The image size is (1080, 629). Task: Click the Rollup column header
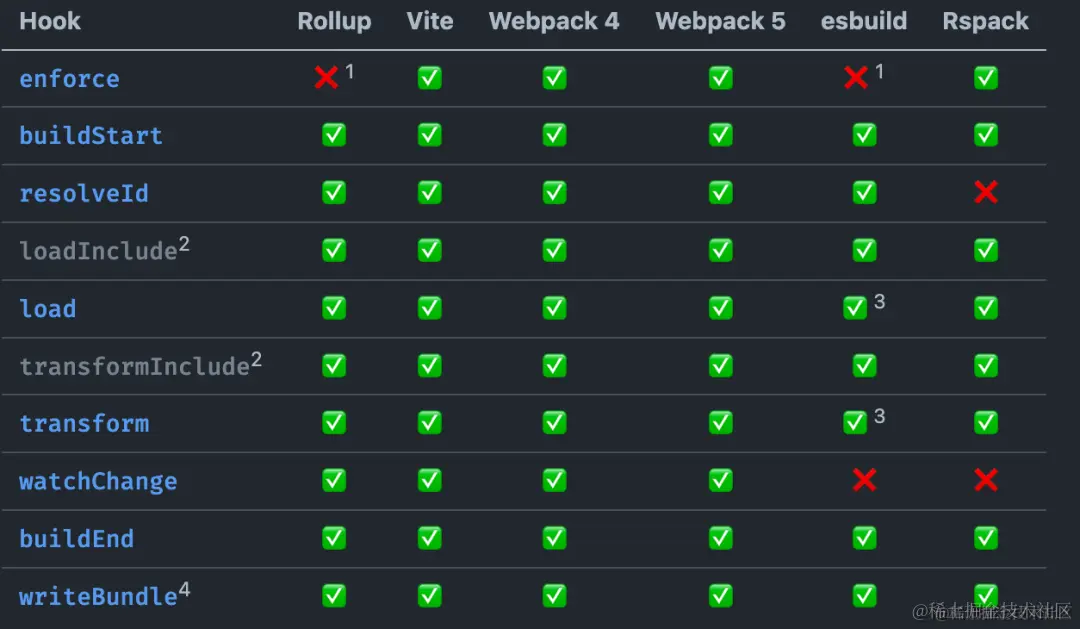pos(334,21)
